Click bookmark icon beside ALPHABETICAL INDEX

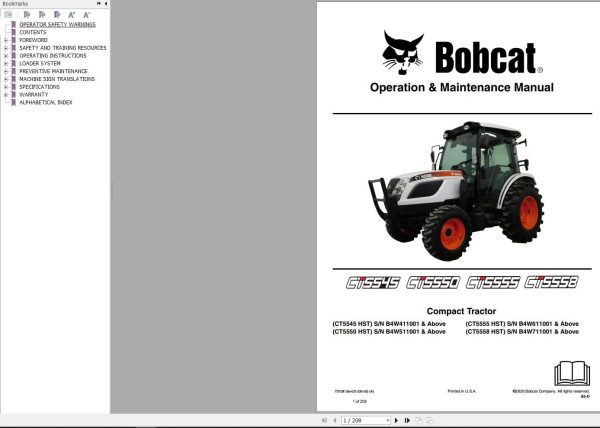[13, 103]
